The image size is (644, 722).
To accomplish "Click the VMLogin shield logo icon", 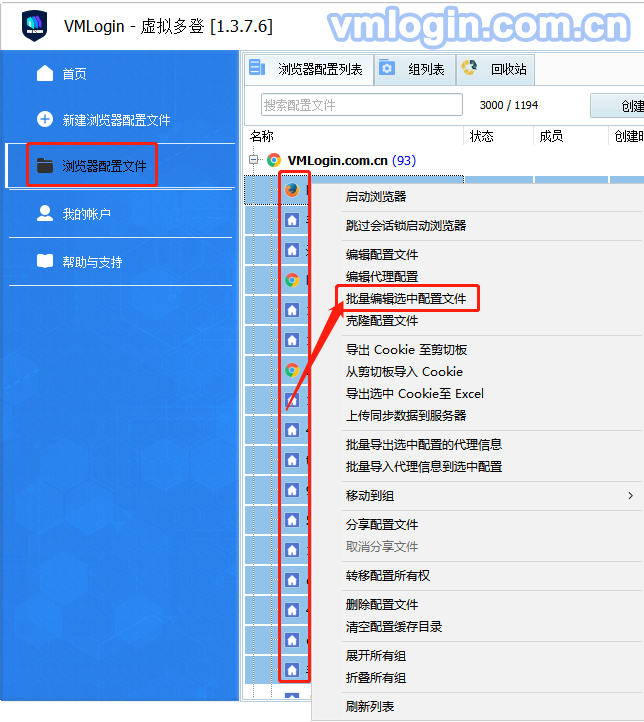I will 35,26.
